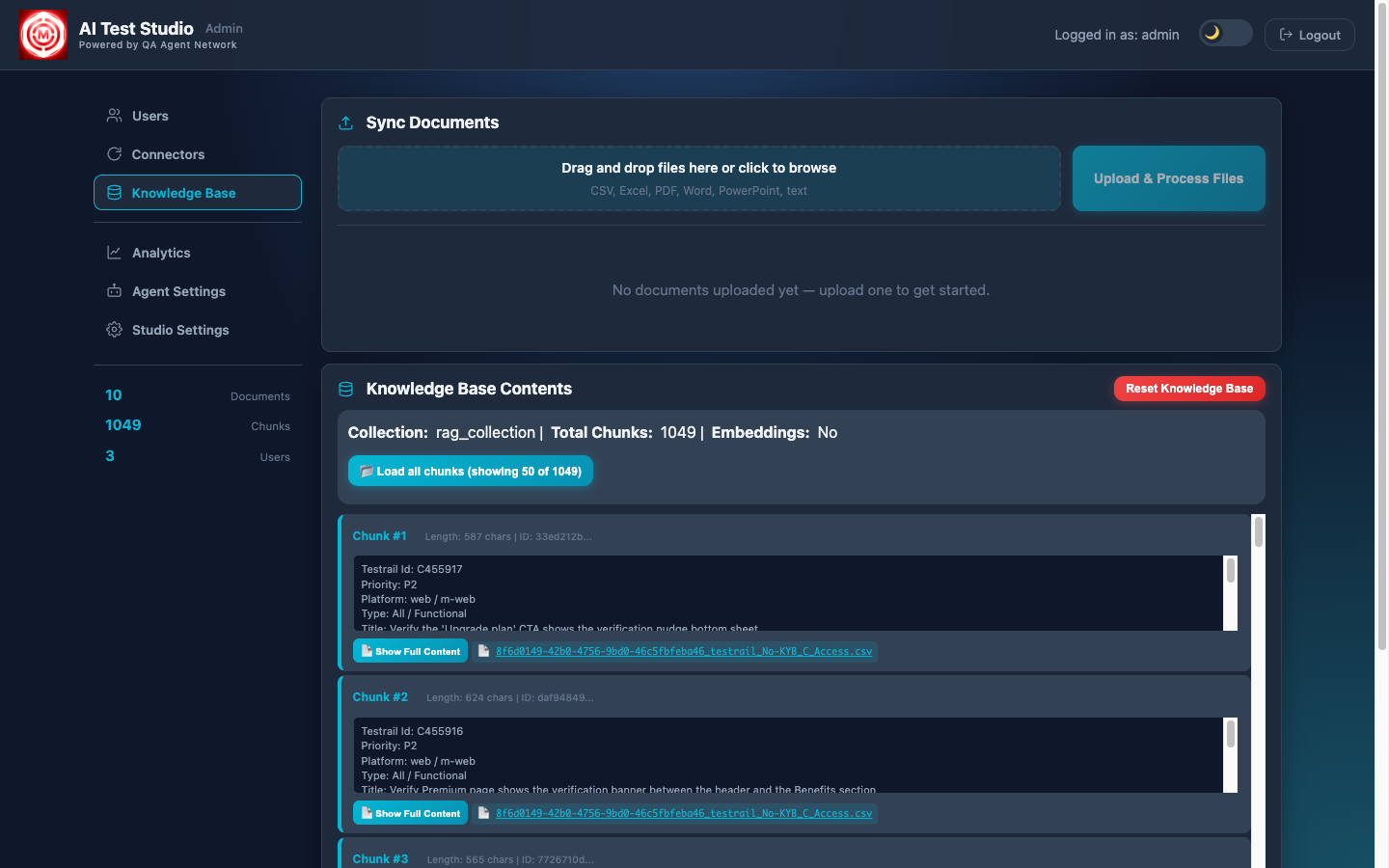Image resolution: width=1389 pixels, height=868 pixels.
Task: Click the Logout button
Action: pyautogui.click(x=1310, y=35)
